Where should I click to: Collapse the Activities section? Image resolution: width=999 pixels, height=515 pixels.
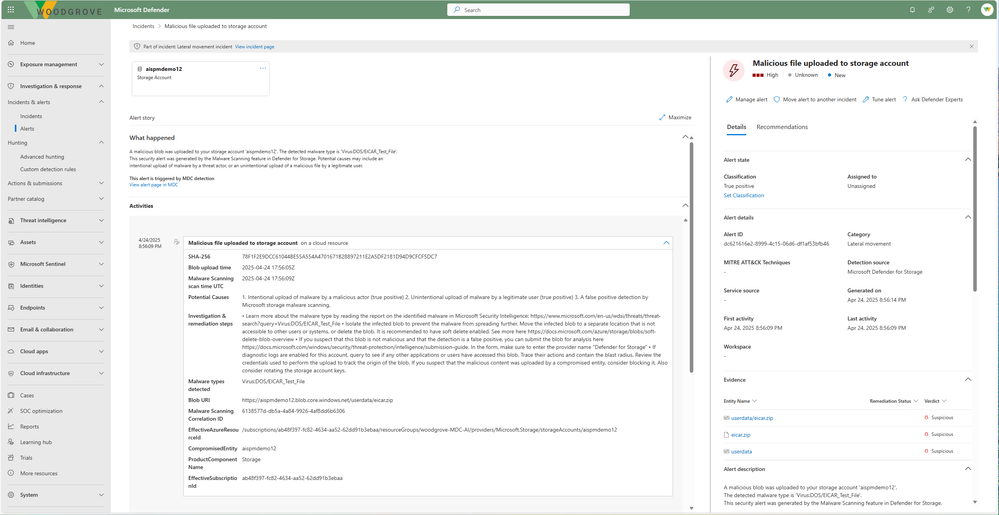pos(685,206)
